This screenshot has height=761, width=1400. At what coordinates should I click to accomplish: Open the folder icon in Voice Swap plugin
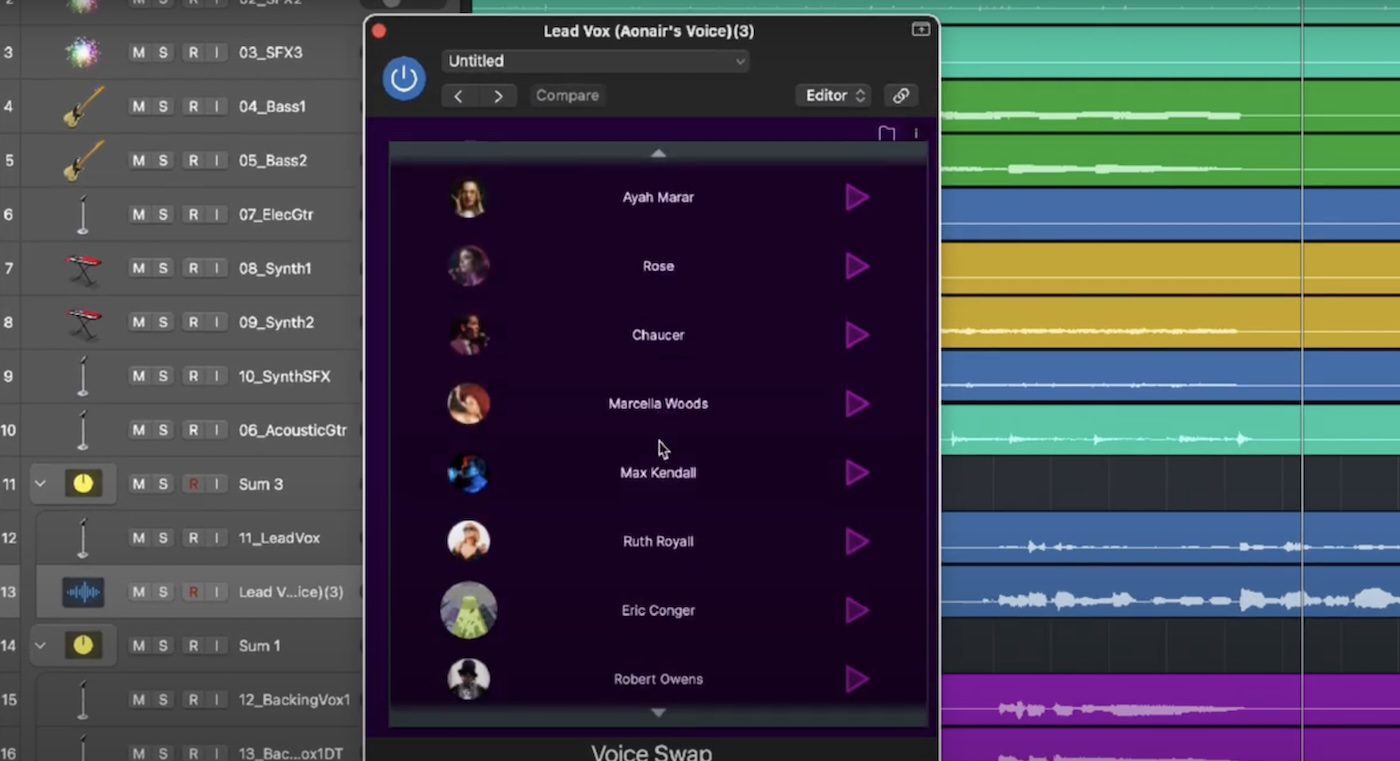pyautogui.click(x=886, y=133)
